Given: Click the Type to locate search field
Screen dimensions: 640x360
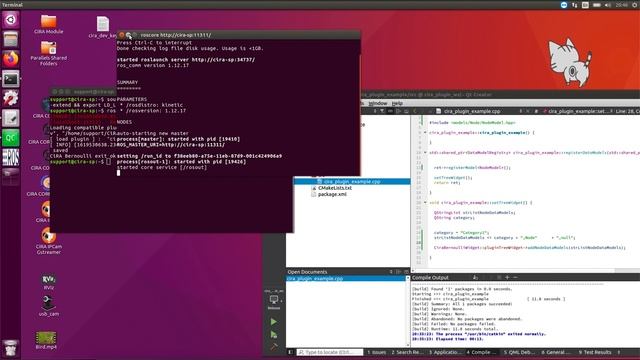Looking at the screenshot, I should tap(330, 352).
